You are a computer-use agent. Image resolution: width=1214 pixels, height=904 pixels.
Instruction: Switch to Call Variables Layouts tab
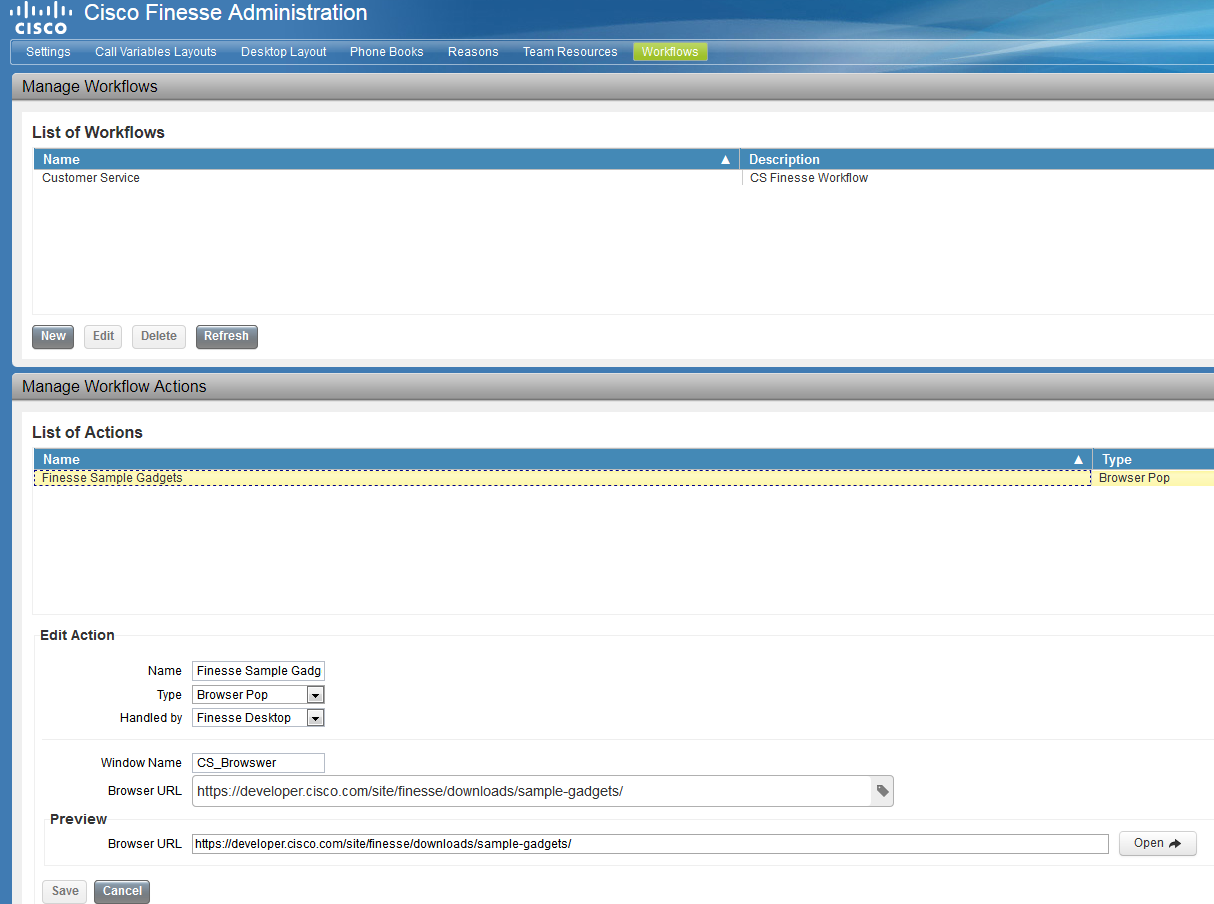click(x=156, y=52)
